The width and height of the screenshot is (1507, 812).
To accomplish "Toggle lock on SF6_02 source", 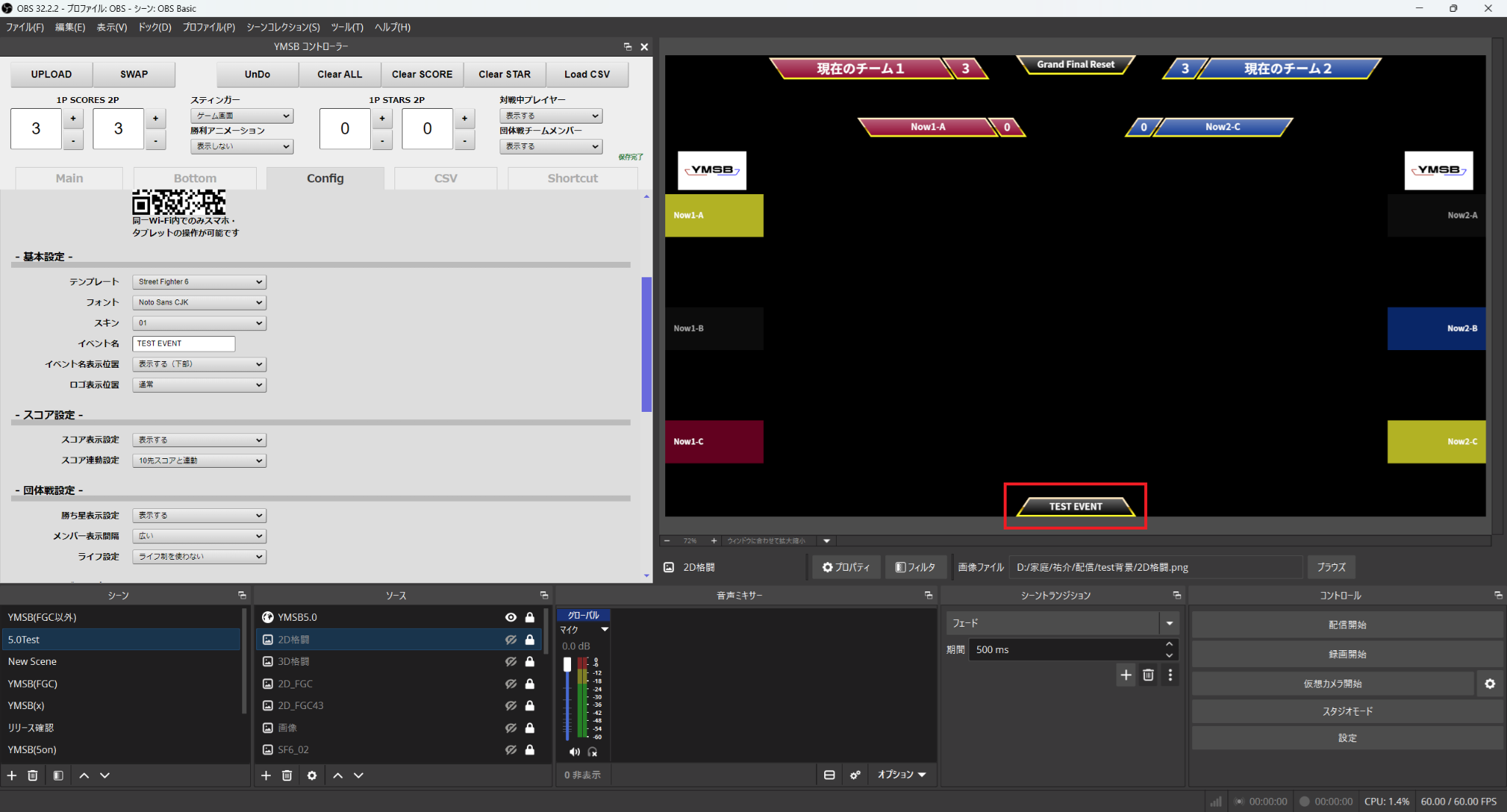I will tap(530, 749).
